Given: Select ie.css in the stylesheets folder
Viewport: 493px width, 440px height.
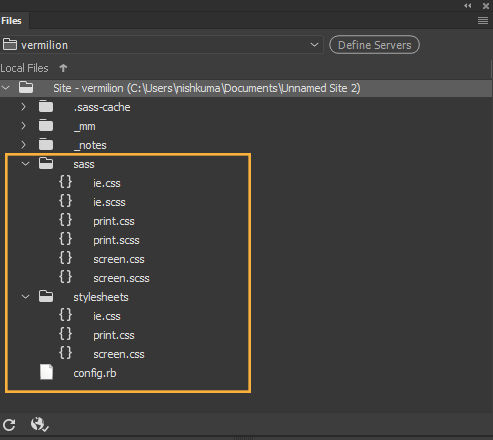Looking at the screenshot, I should [107, 316].
